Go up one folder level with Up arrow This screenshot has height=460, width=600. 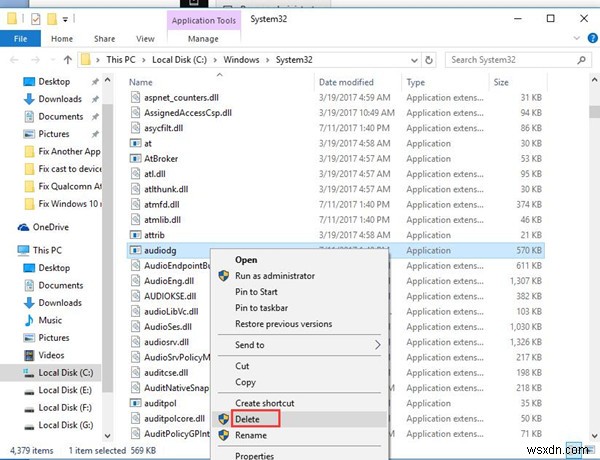[68, 60]
